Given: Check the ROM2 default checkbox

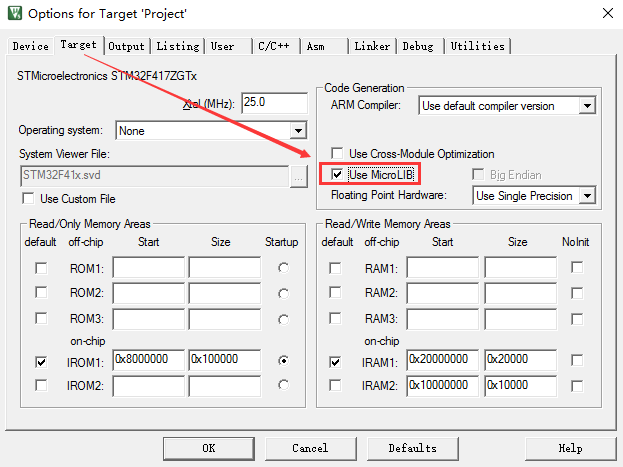Looking at the screenshot, I should pos(41,293).
